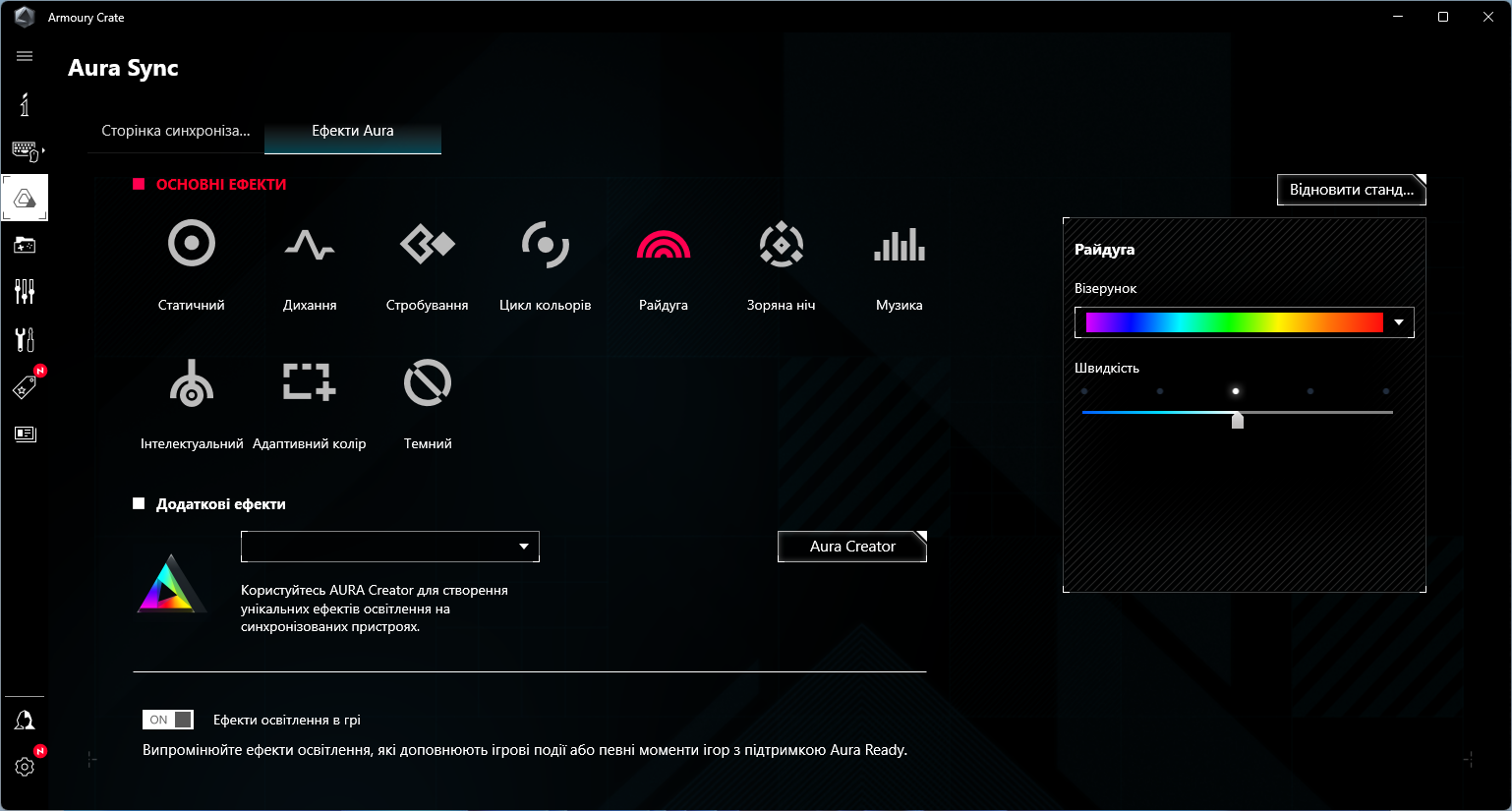Select the Музика music effect
The height and width of the screenshot is (811, 1512).
click(900, 244)
